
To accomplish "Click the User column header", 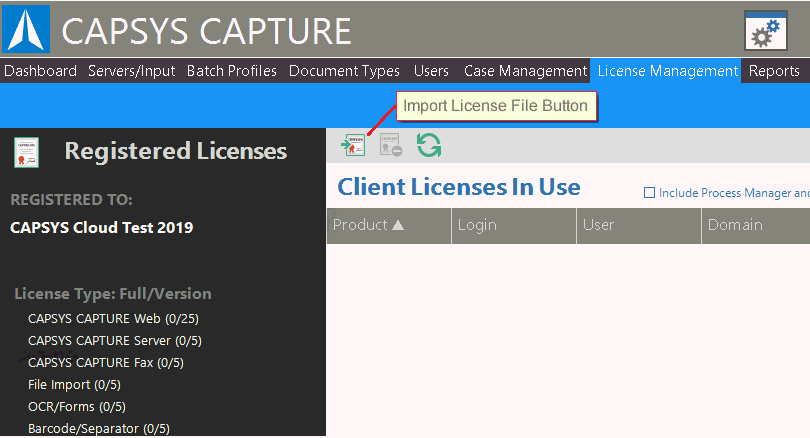I will pyautogui.click(x=639, y=225).
